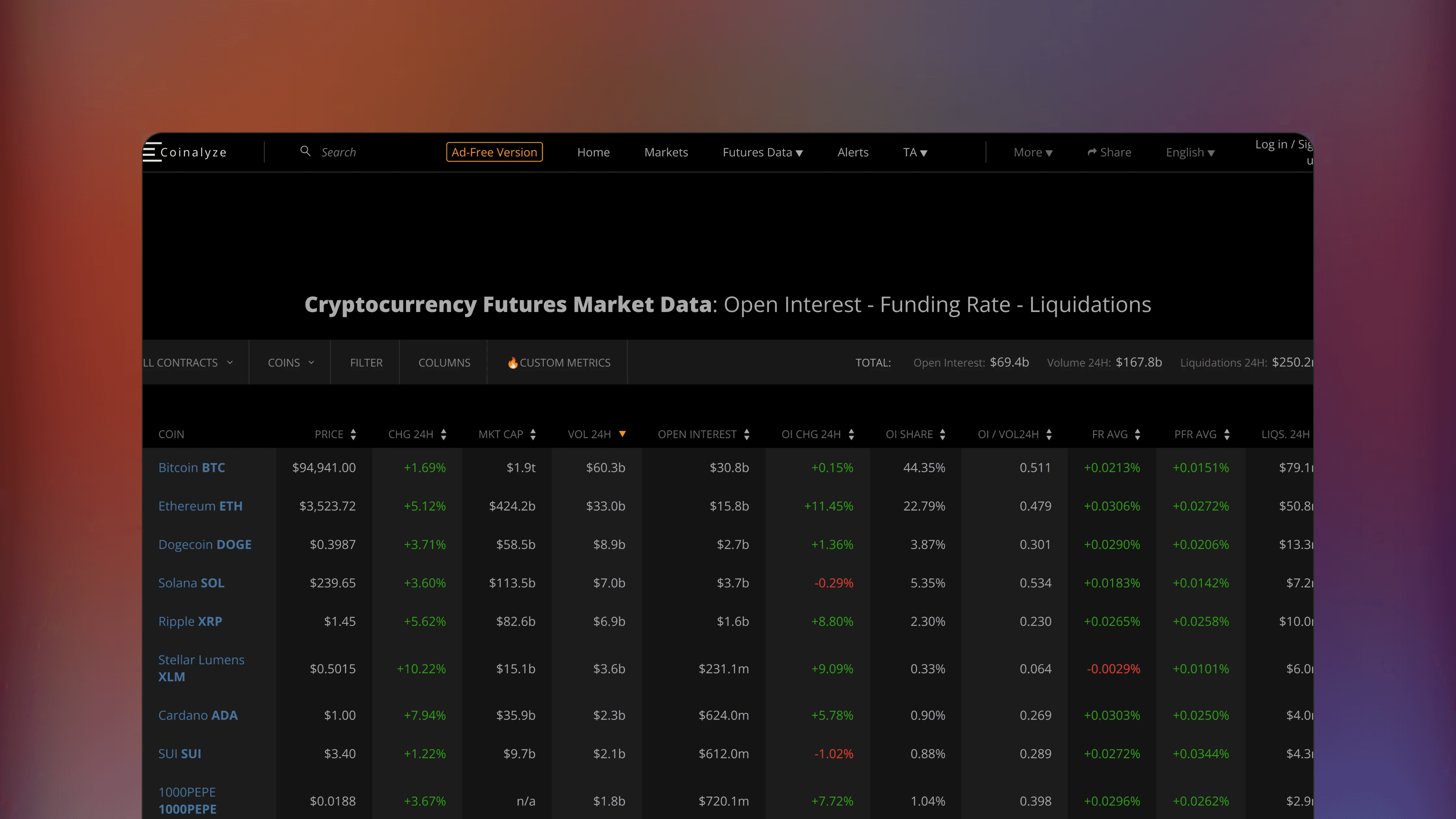The height and width of the screenshot is (819, 1456).
Task: Open Custom Metrics via the fire icon
Action: click(513, 363)
